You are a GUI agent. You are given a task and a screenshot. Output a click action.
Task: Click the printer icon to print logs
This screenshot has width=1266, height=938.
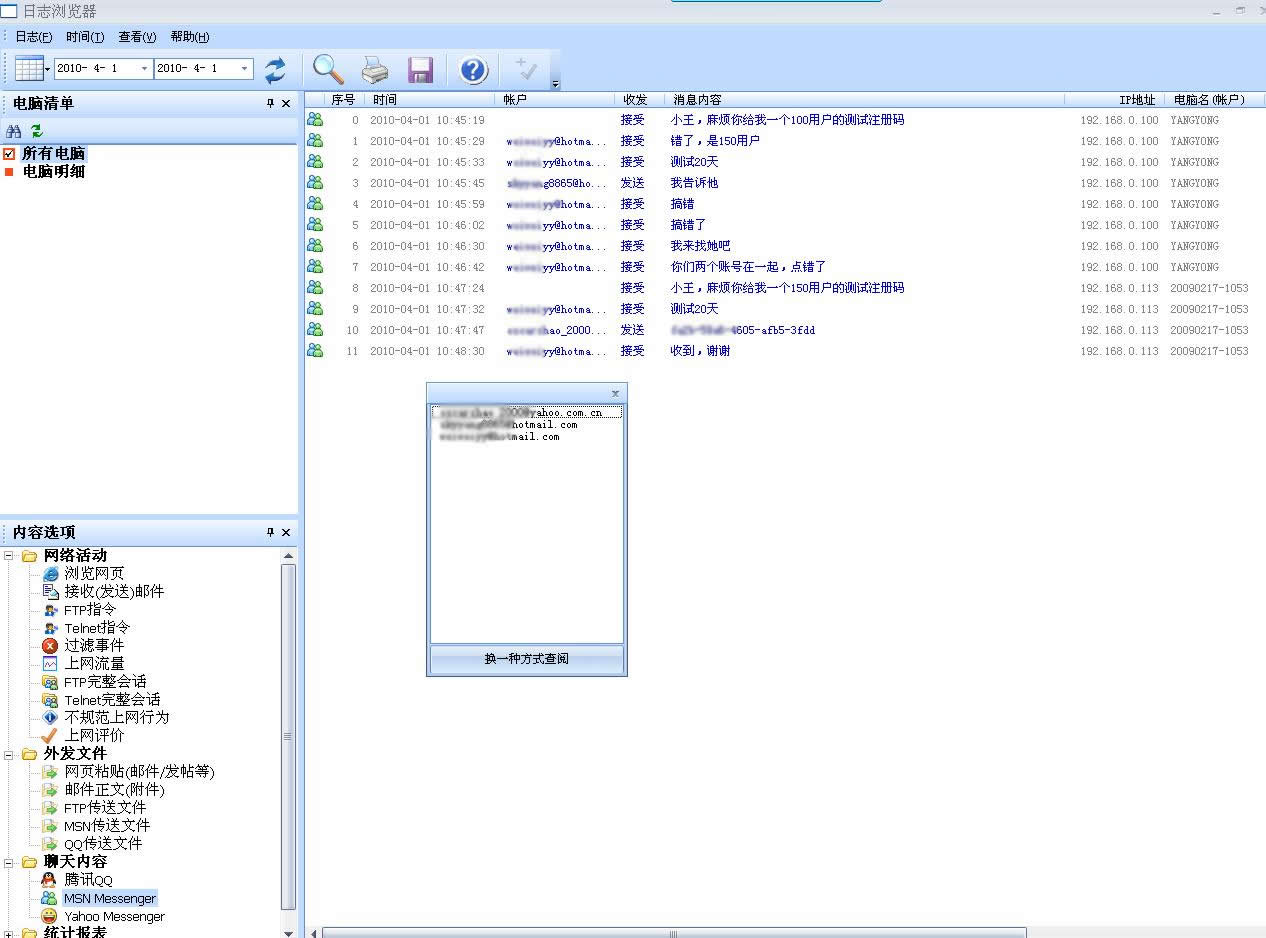click(x=375, y=70)
